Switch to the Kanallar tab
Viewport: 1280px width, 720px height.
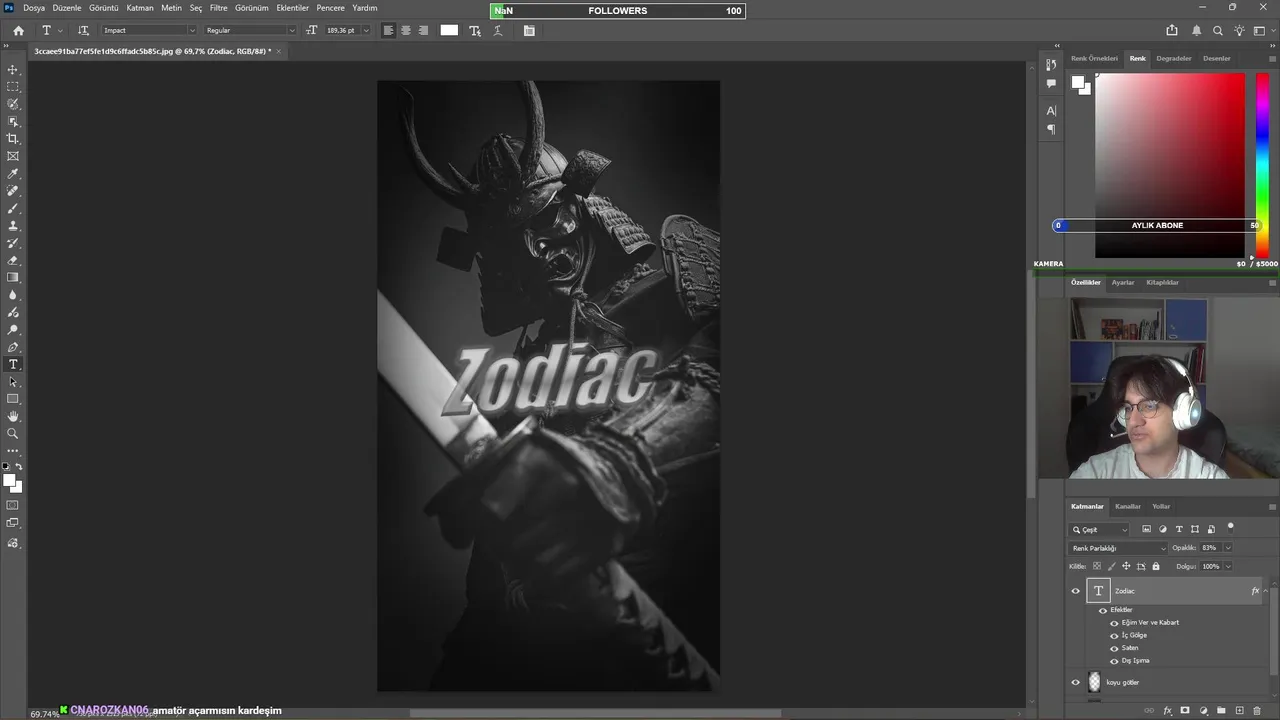coord(1128,506)
